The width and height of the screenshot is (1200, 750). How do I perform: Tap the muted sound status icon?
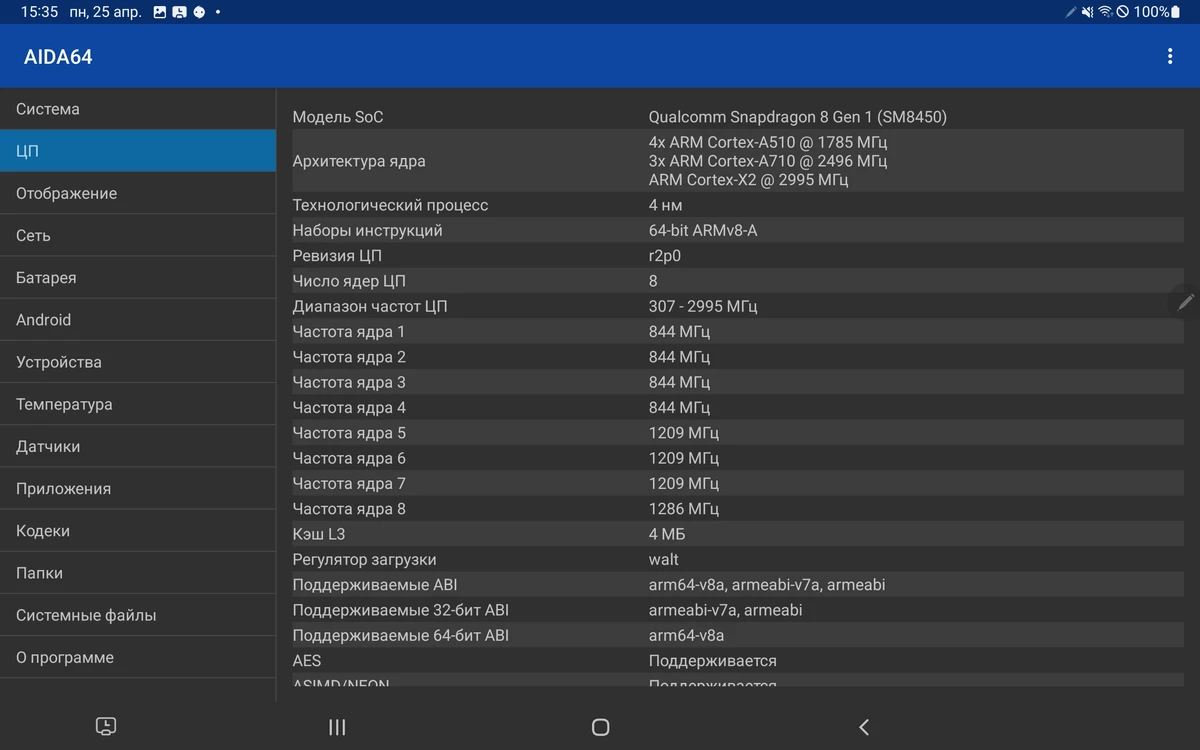coord(1088,12)
